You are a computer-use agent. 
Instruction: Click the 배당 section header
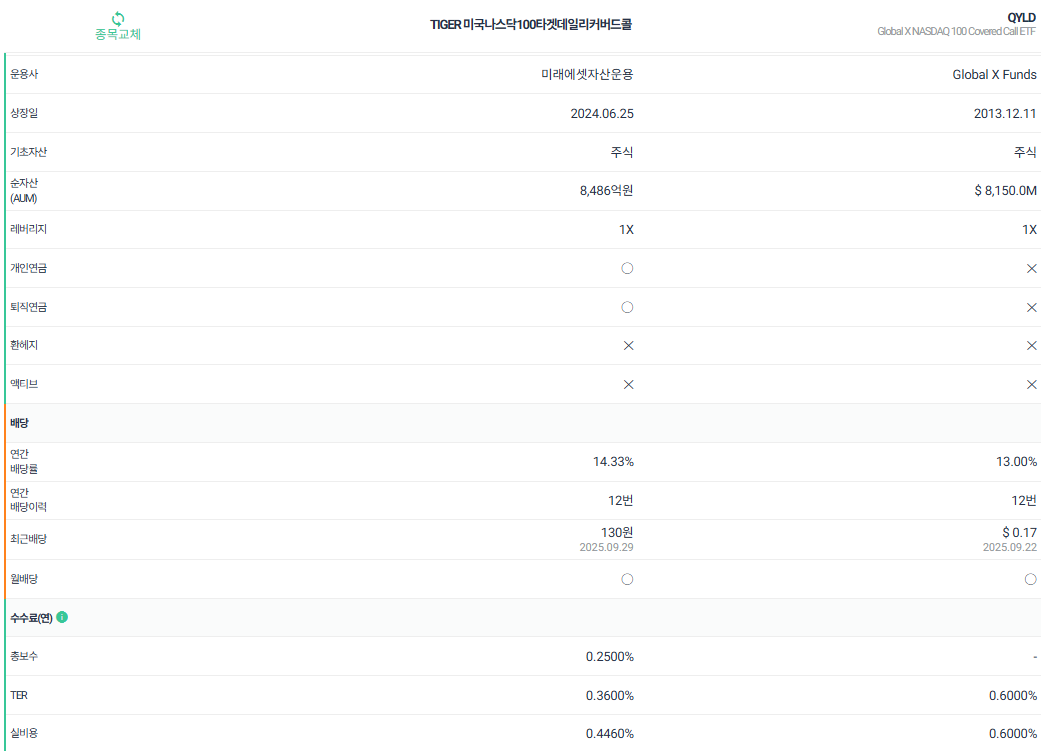[x=19, y=423]
